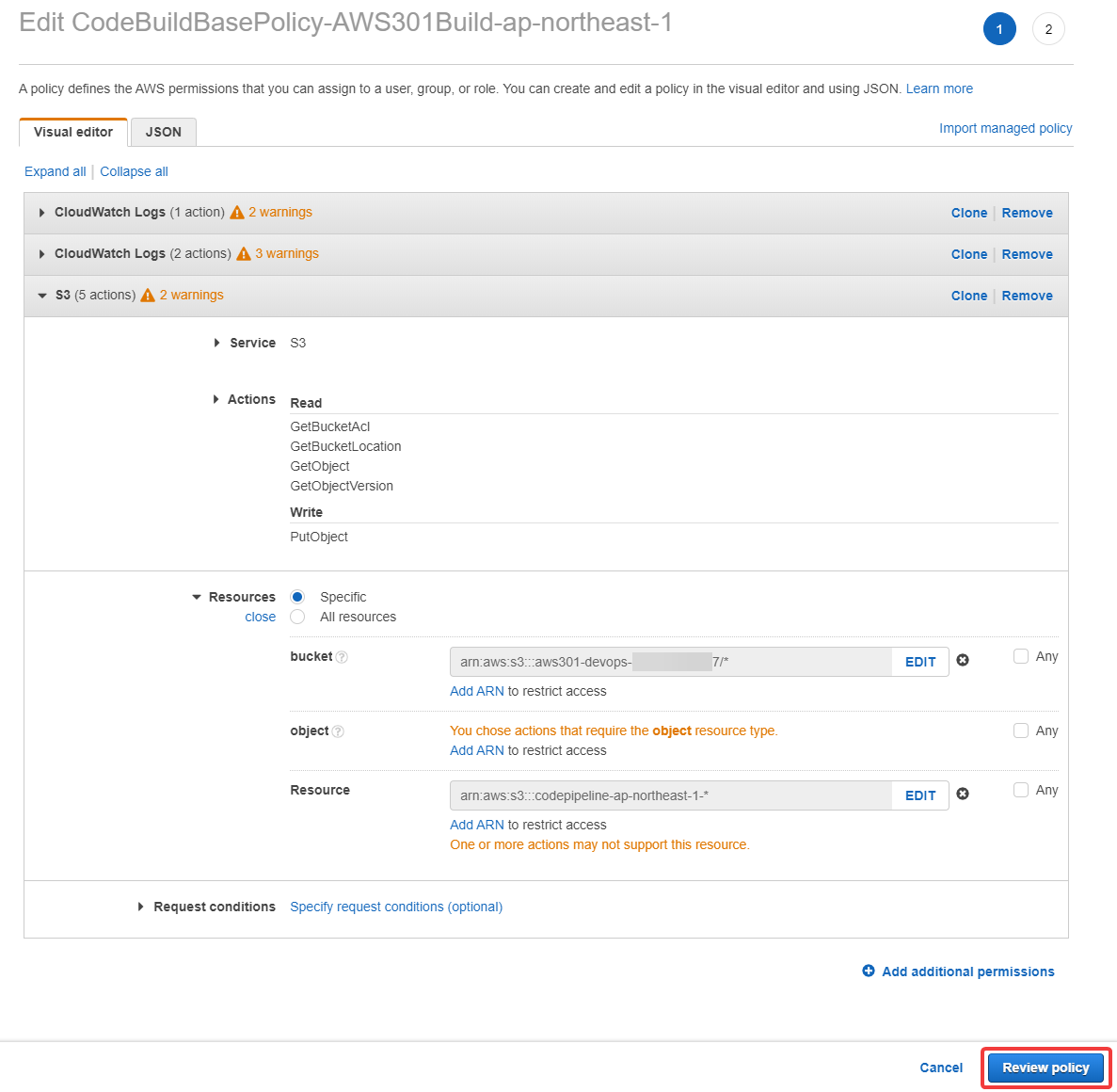The width and height of the screenshot is (1117, 1092).
Task: Click the warning icon on the S3 row
Action: click(148, 295)
